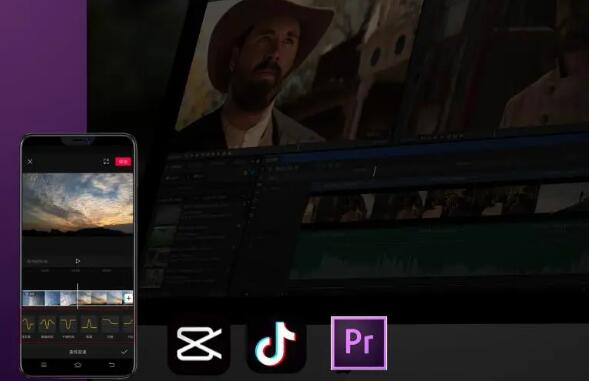The width and height of the screenshot is (589, 381).
Task: Select the first sky clip thumbnail in the timeline
Action: point(33,298)
